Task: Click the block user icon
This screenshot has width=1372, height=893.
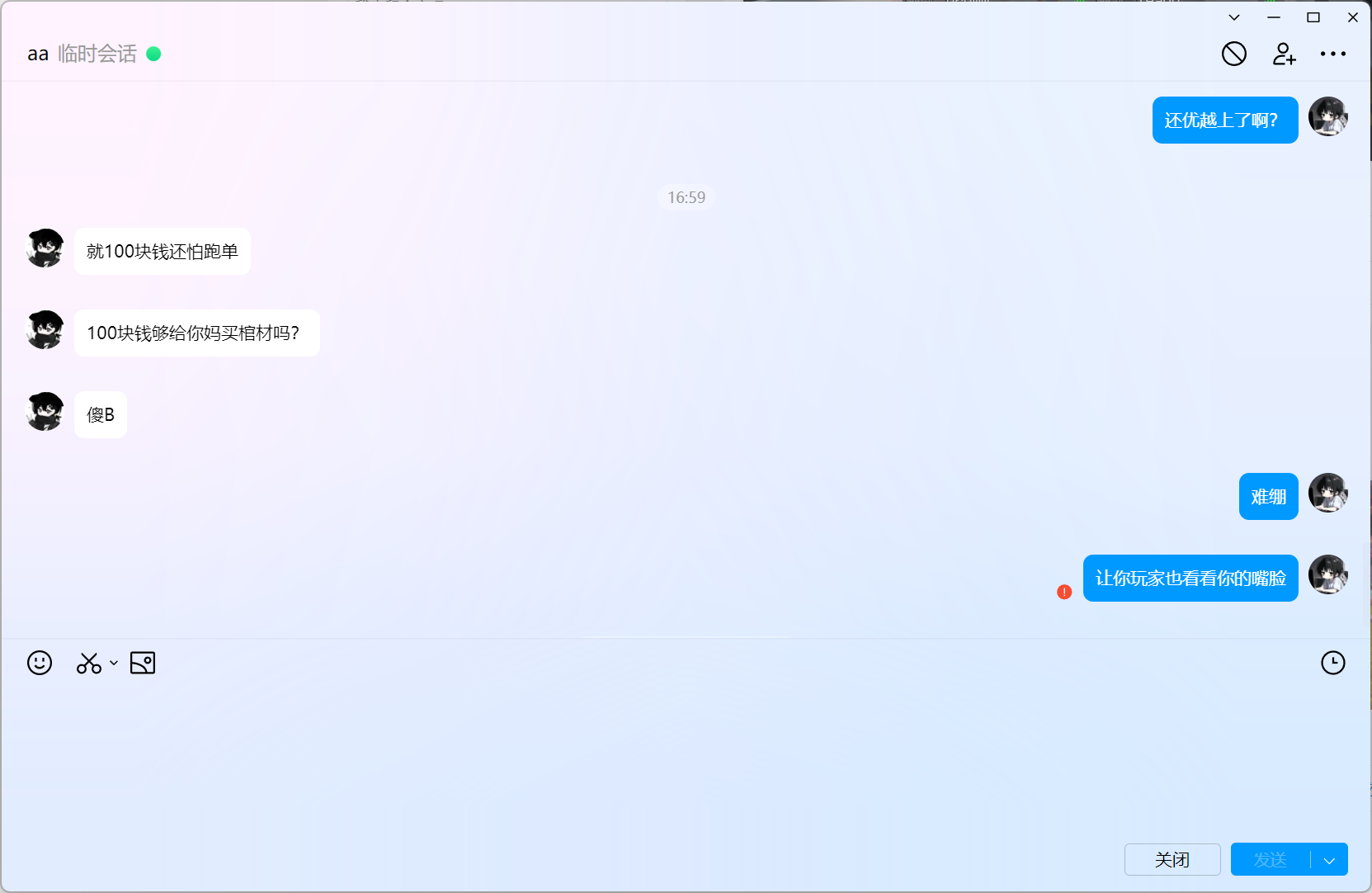Action: click(x=1233, y=54)
